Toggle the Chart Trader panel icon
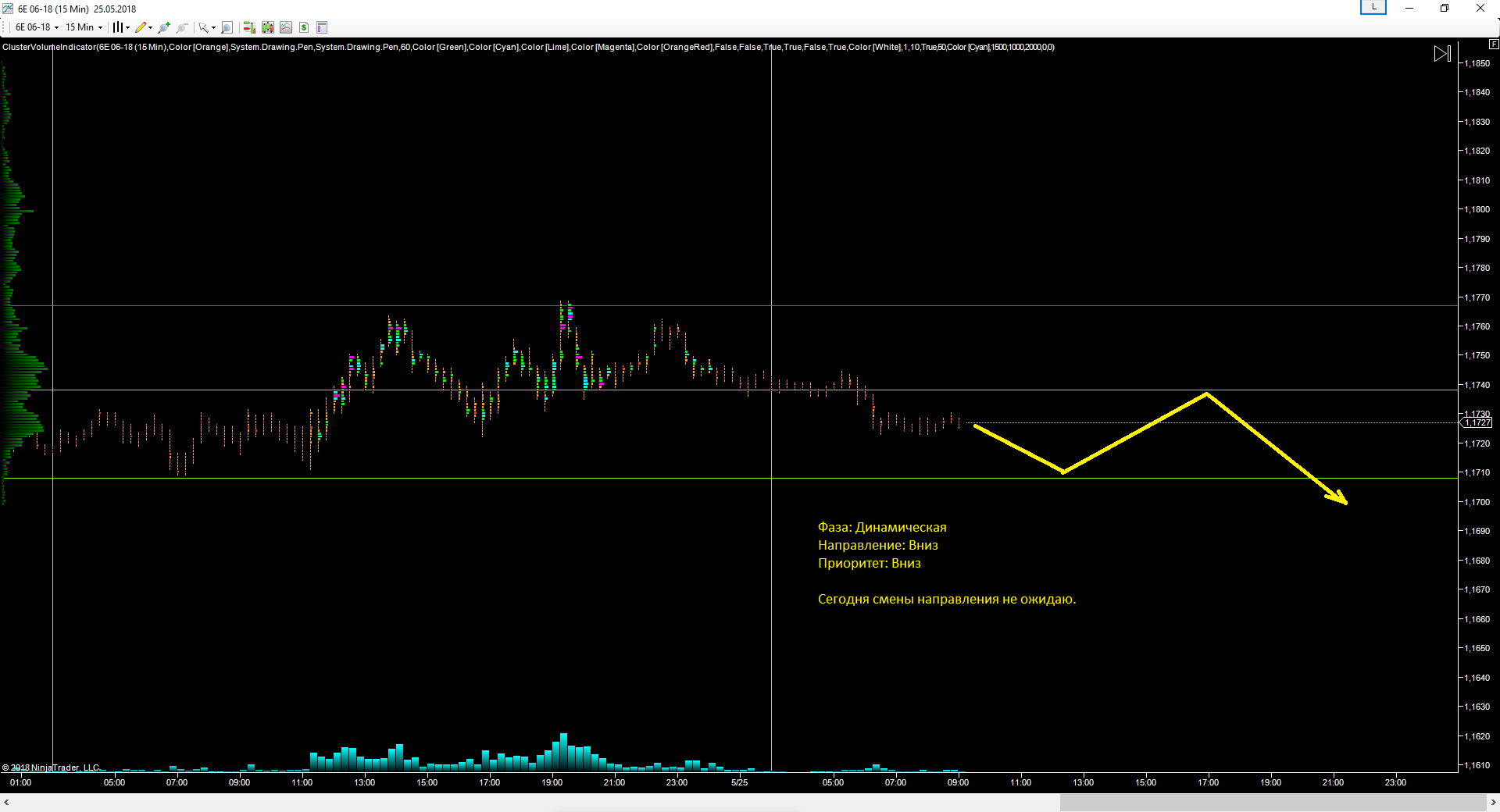This screenshot has height=812, width=1500. pos(249,27)
